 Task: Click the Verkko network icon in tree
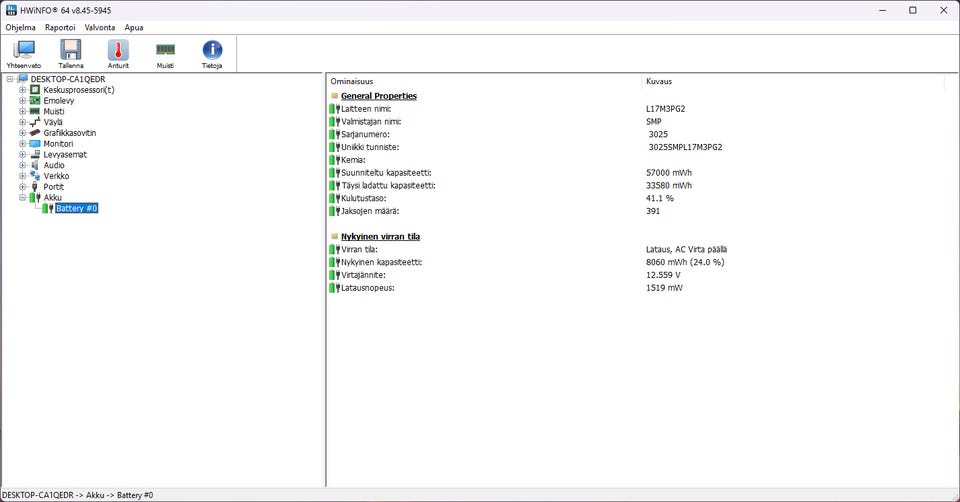pyautogui.click(x=35, y=176)
